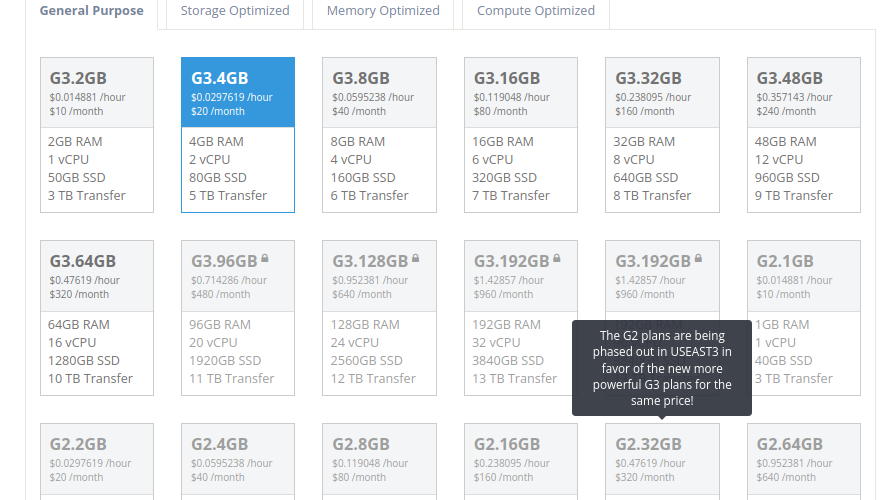This screenshot has height=500, width=890.
Task: Pick the G3.64GB $320/month plan
Action: tap(97, 318)
